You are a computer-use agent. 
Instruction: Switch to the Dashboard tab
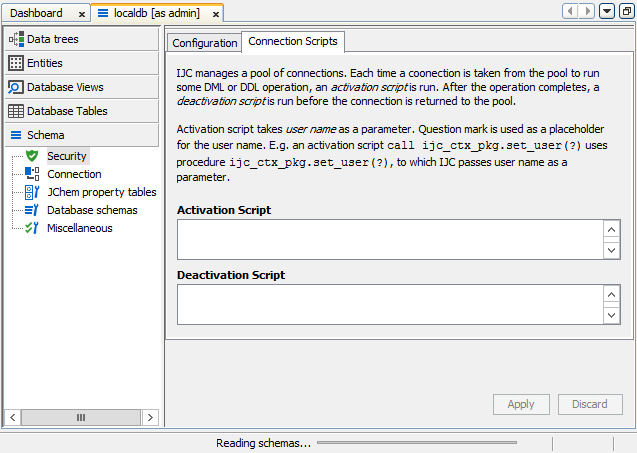click(36, 13)
